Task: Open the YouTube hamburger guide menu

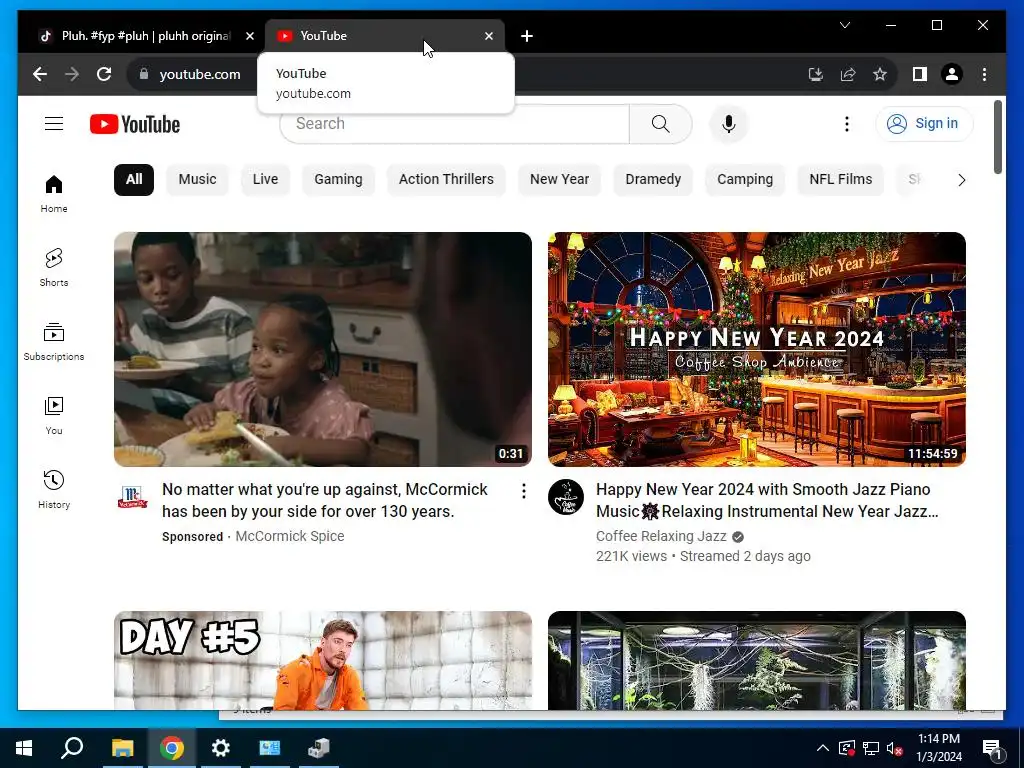Action: pos(54,123)
